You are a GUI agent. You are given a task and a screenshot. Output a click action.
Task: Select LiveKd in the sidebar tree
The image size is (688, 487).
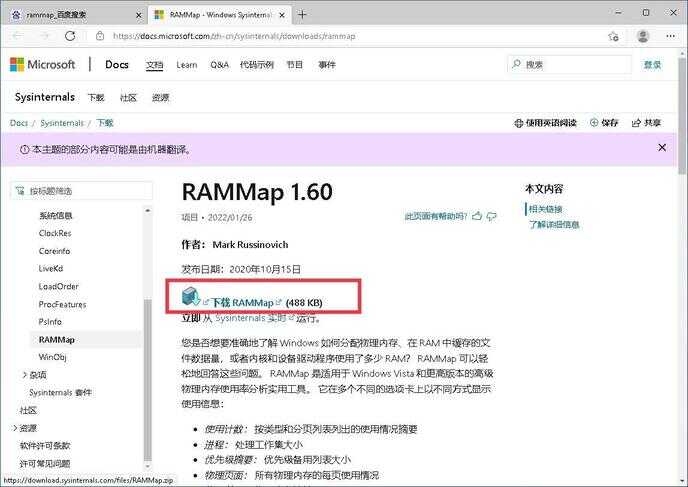click(x=51, y=269)
